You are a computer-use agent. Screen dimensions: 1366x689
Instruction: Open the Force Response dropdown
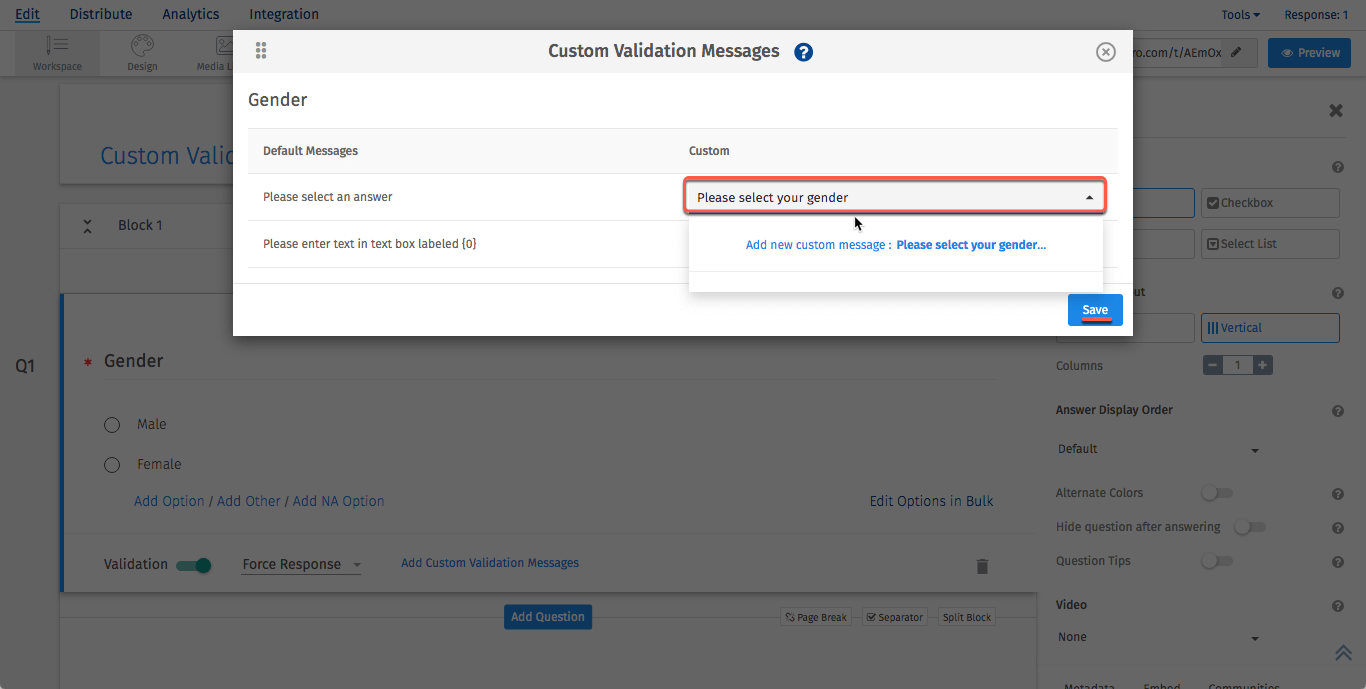pos(301,565)
